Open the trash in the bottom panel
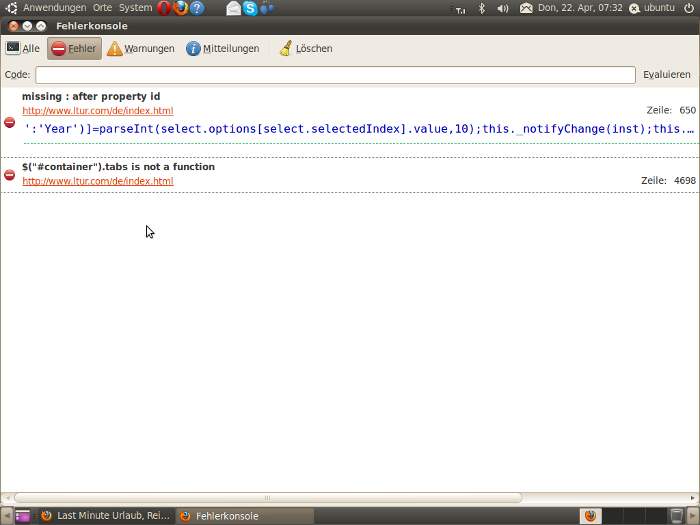 677,516
